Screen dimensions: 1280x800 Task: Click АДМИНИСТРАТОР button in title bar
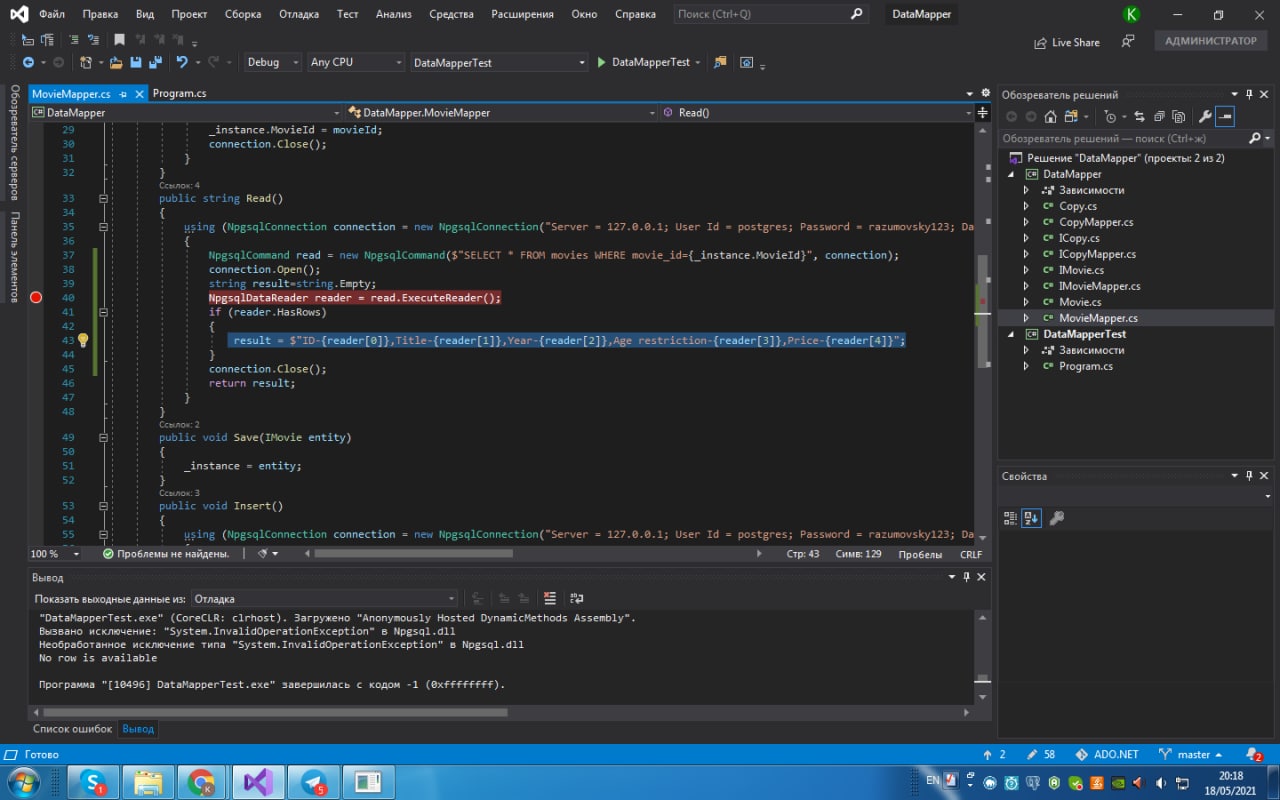tap(1211, 41)
